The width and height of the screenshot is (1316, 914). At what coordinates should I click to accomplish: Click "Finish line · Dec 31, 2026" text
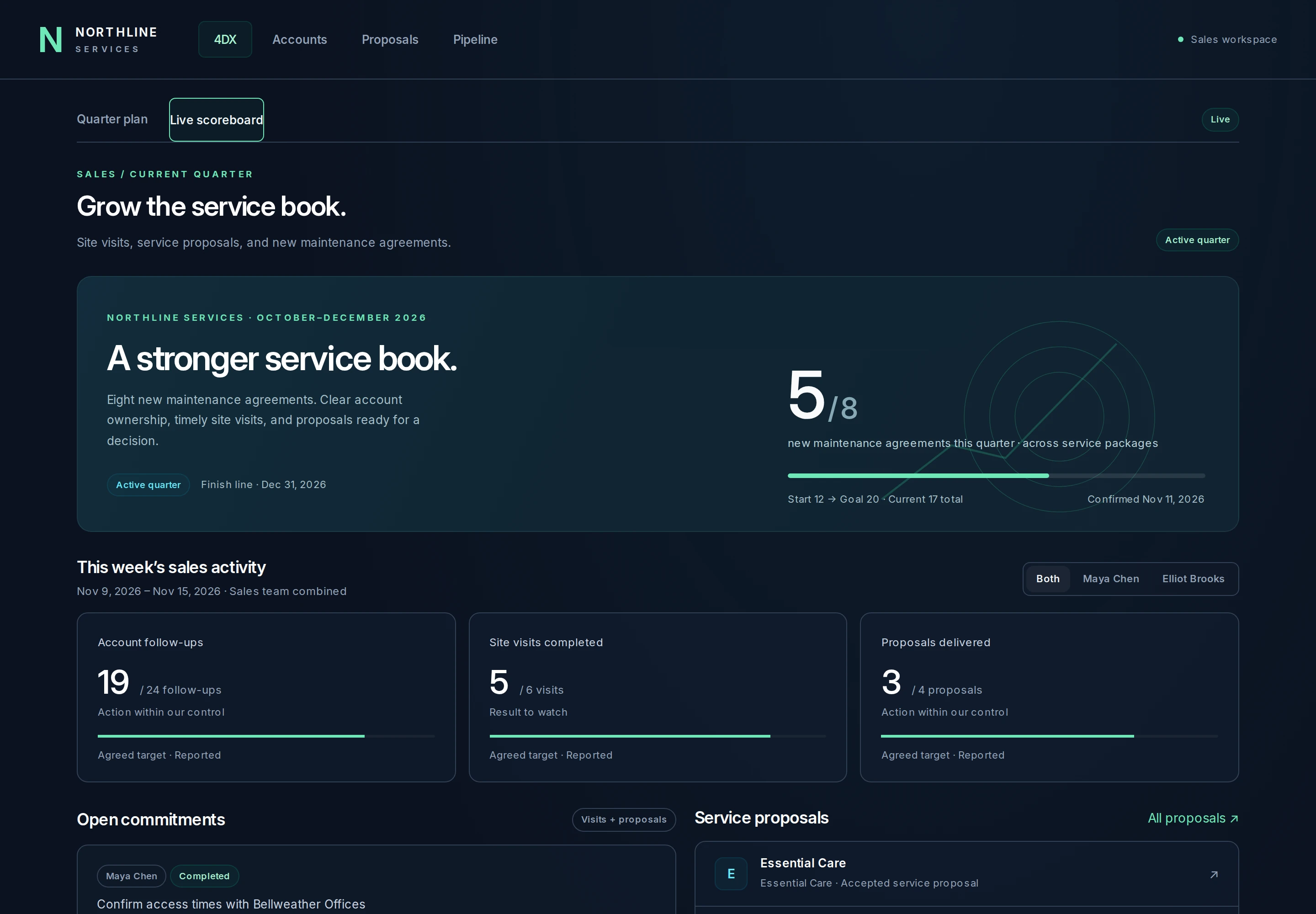point(264,484)
